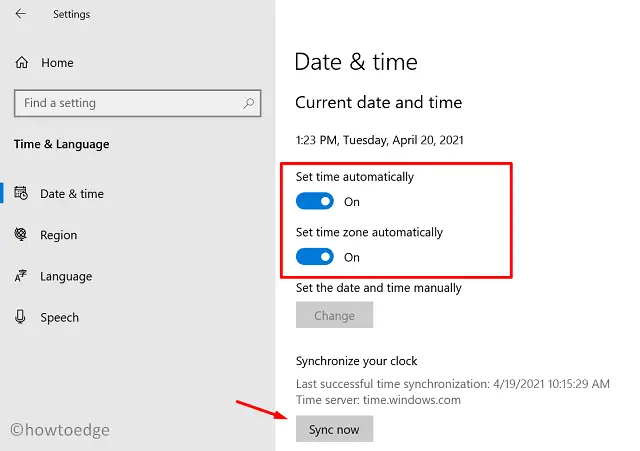
Task: Open the Speech microphone icon
Action: [x=21, y=317]
